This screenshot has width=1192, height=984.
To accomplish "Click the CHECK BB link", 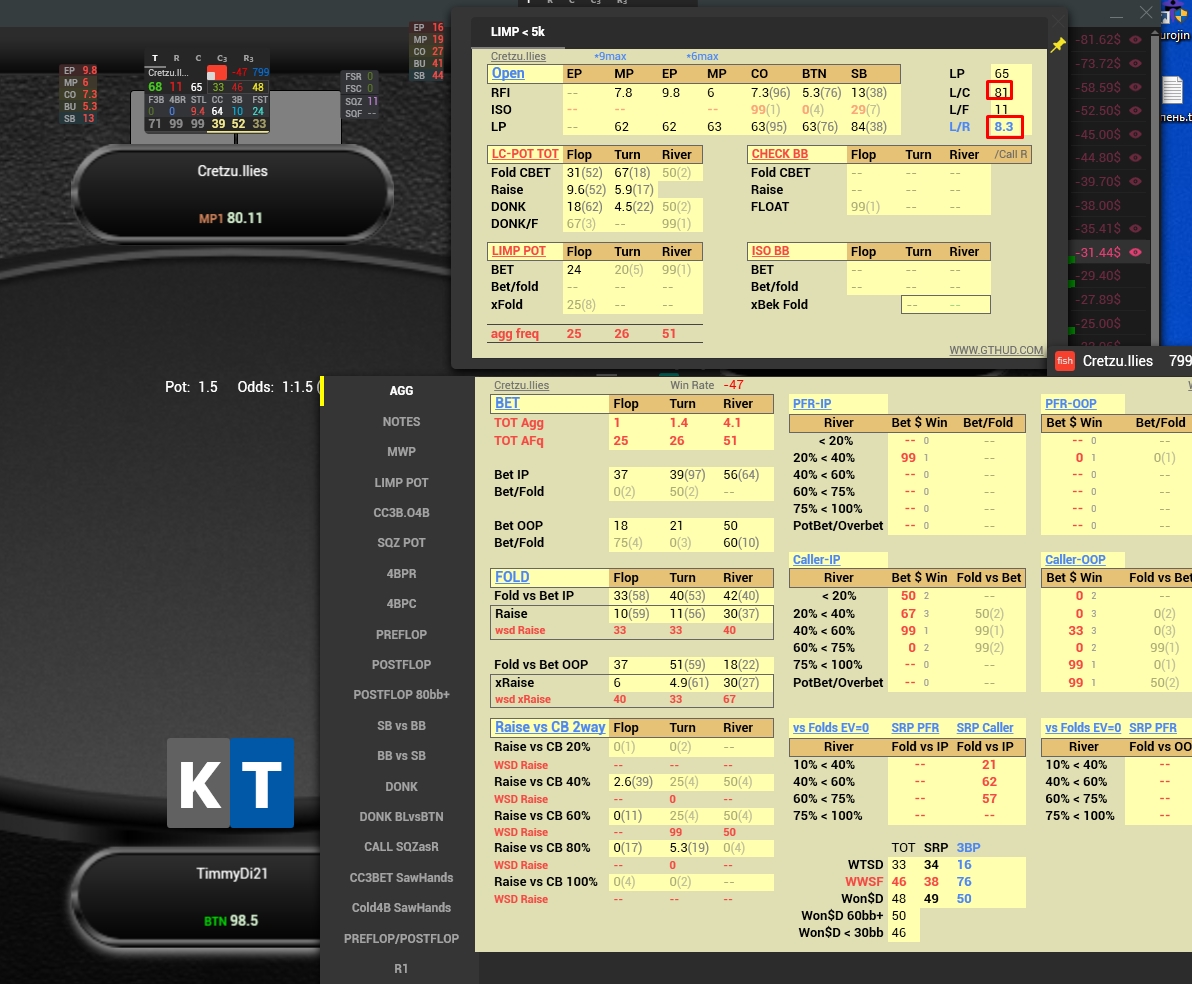I will [x=779, y=154].
